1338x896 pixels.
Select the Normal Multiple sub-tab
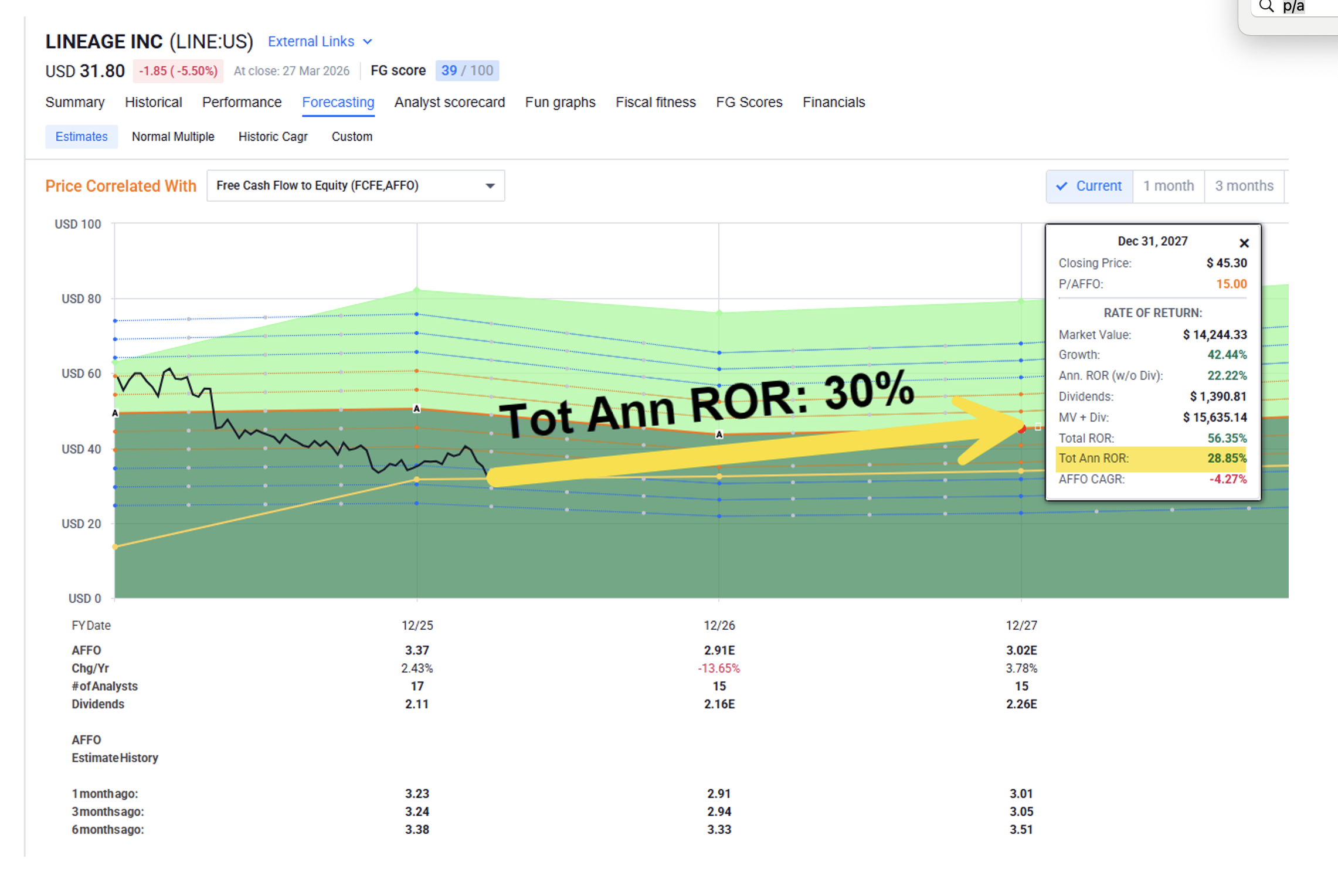tap(173, 137)
